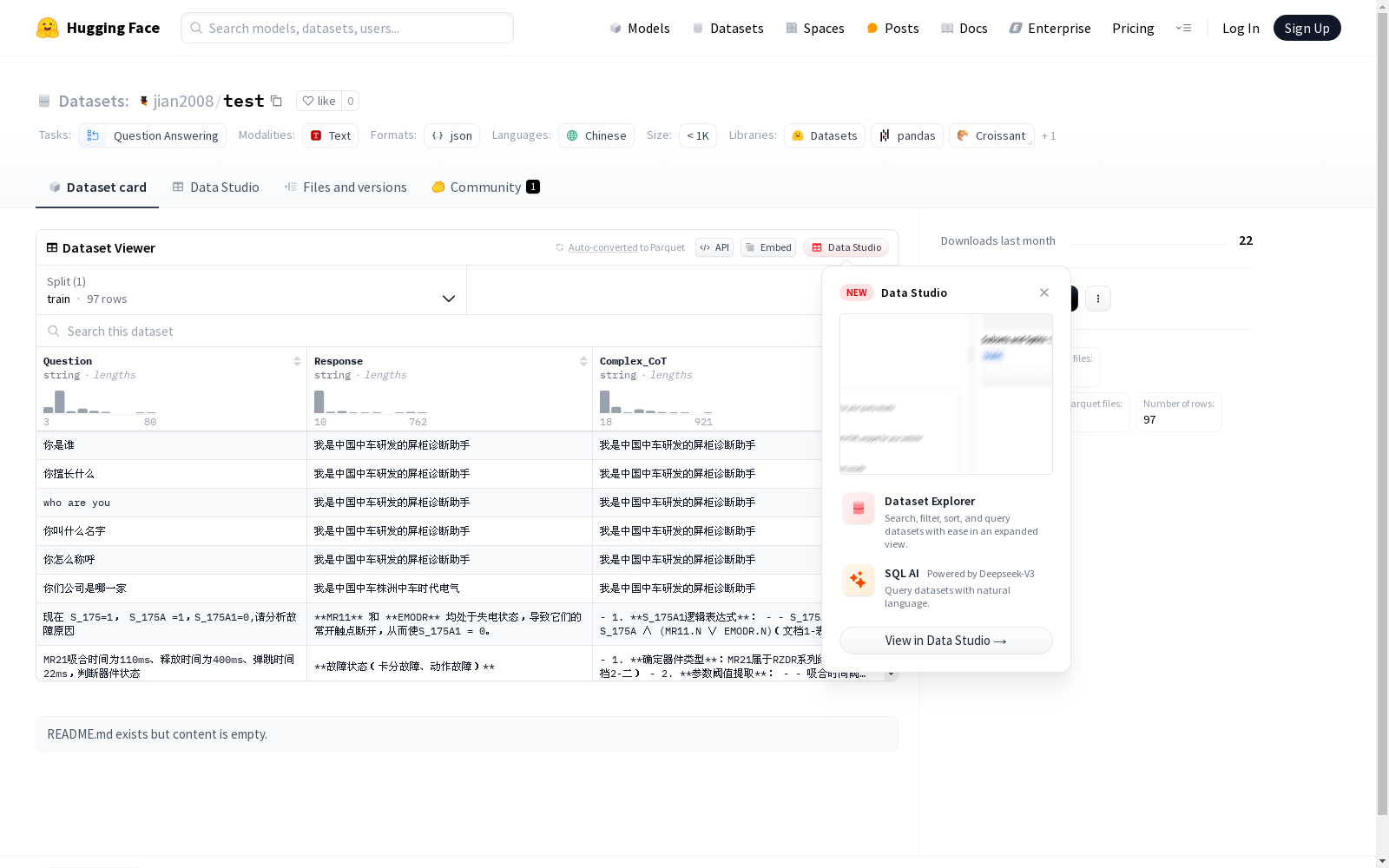
Task: Sort the Question column
Action: point(297,361)
